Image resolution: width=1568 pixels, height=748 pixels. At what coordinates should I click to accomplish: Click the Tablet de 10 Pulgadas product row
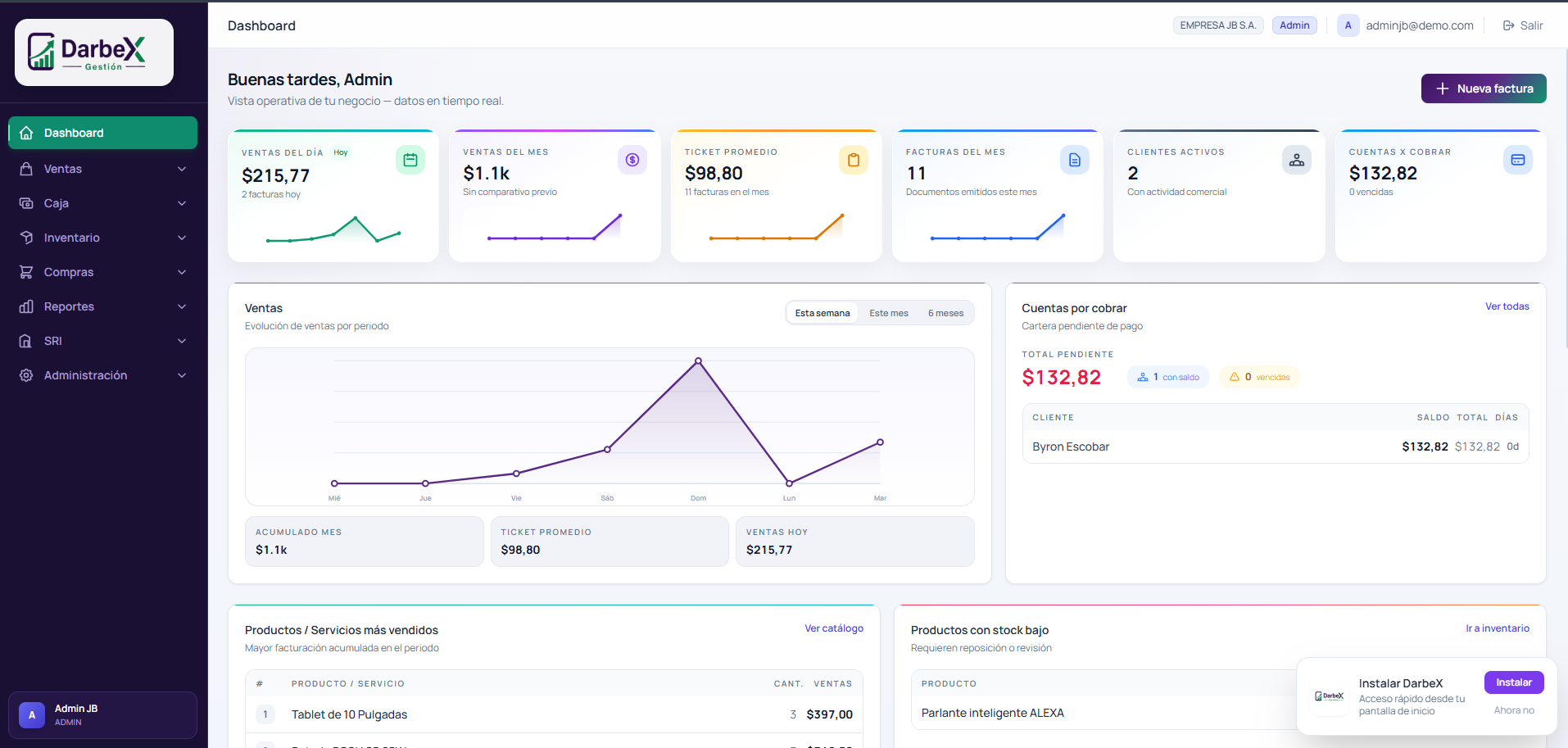click(x=554, y=714)
